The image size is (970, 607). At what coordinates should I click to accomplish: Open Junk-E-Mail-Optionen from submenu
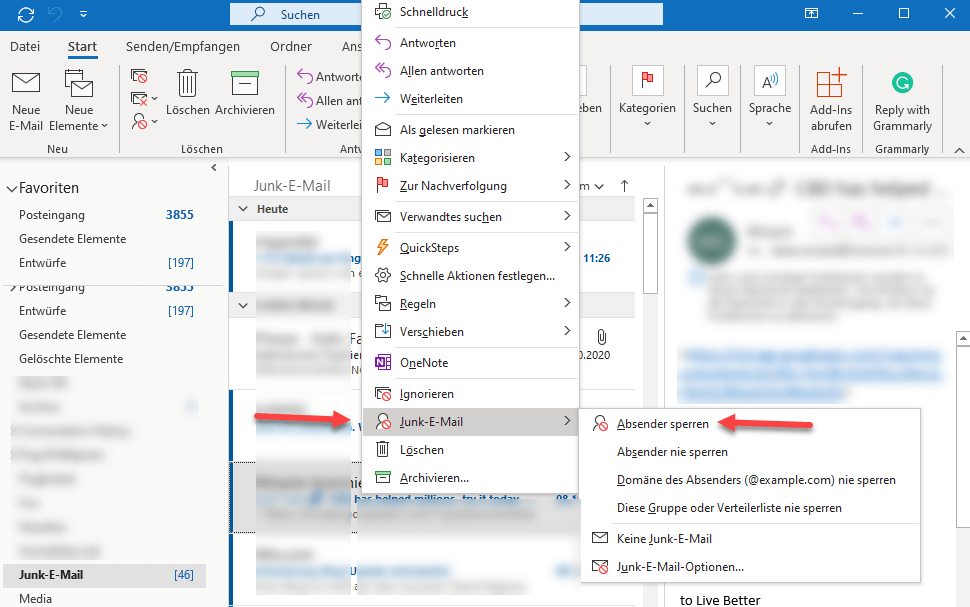(x=680, y=567)
